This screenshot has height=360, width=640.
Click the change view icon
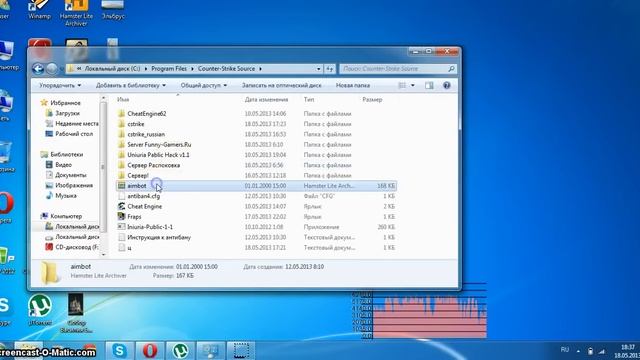click(x=402, y=85)
